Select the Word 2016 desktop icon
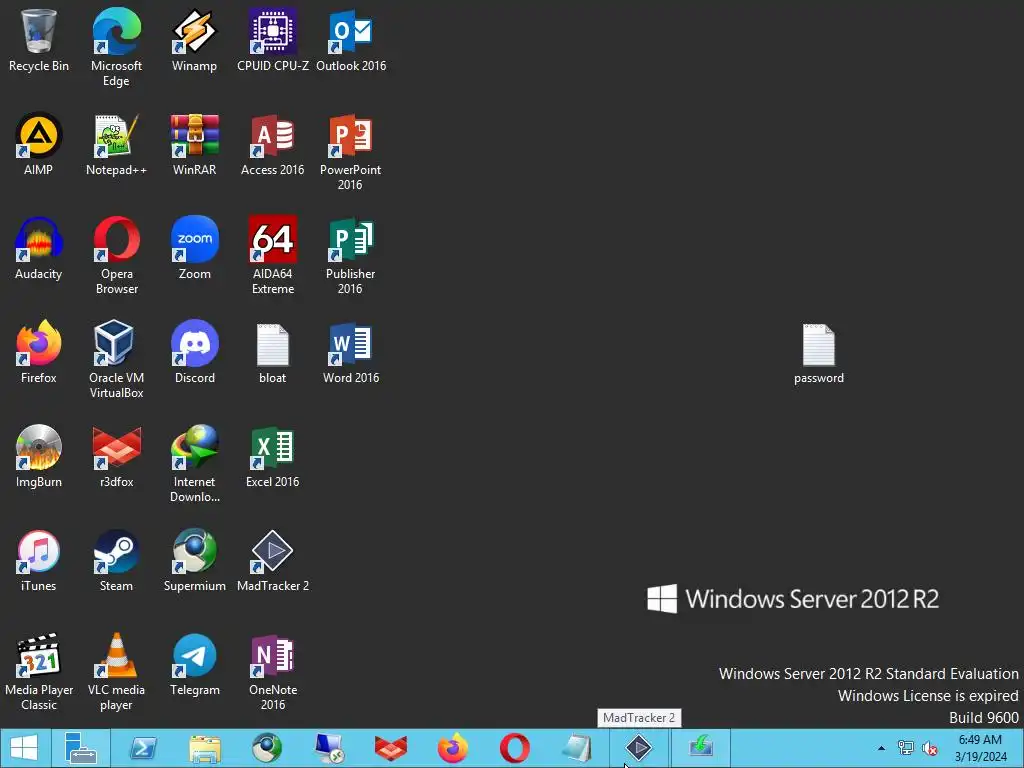Viewport: 1024px width, 768px height. [x=351, y=352]
